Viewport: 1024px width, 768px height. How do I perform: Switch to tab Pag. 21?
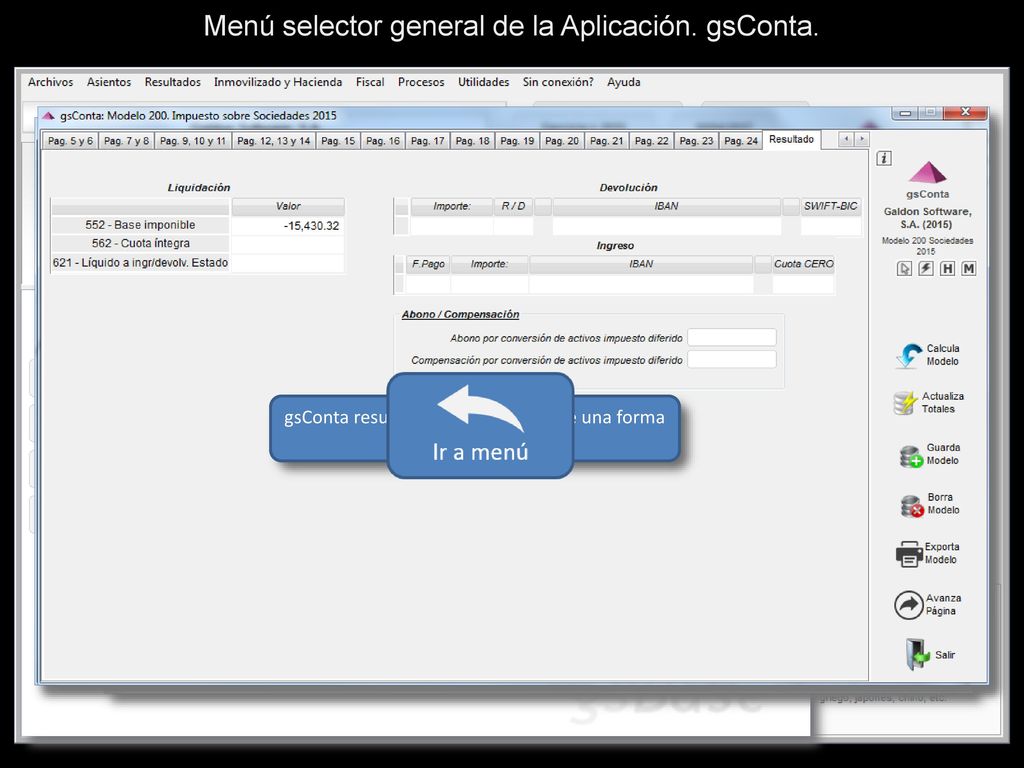(607, 141)
